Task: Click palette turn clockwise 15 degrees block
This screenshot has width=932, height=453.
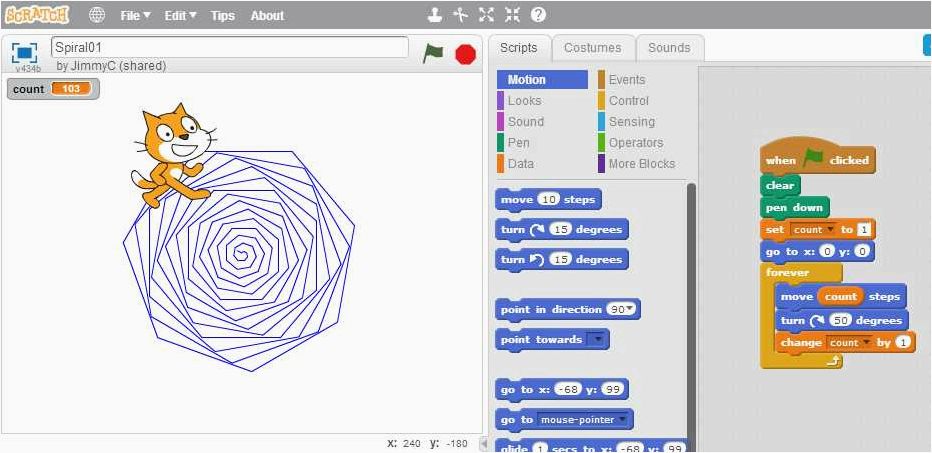Action: (561, 229)
